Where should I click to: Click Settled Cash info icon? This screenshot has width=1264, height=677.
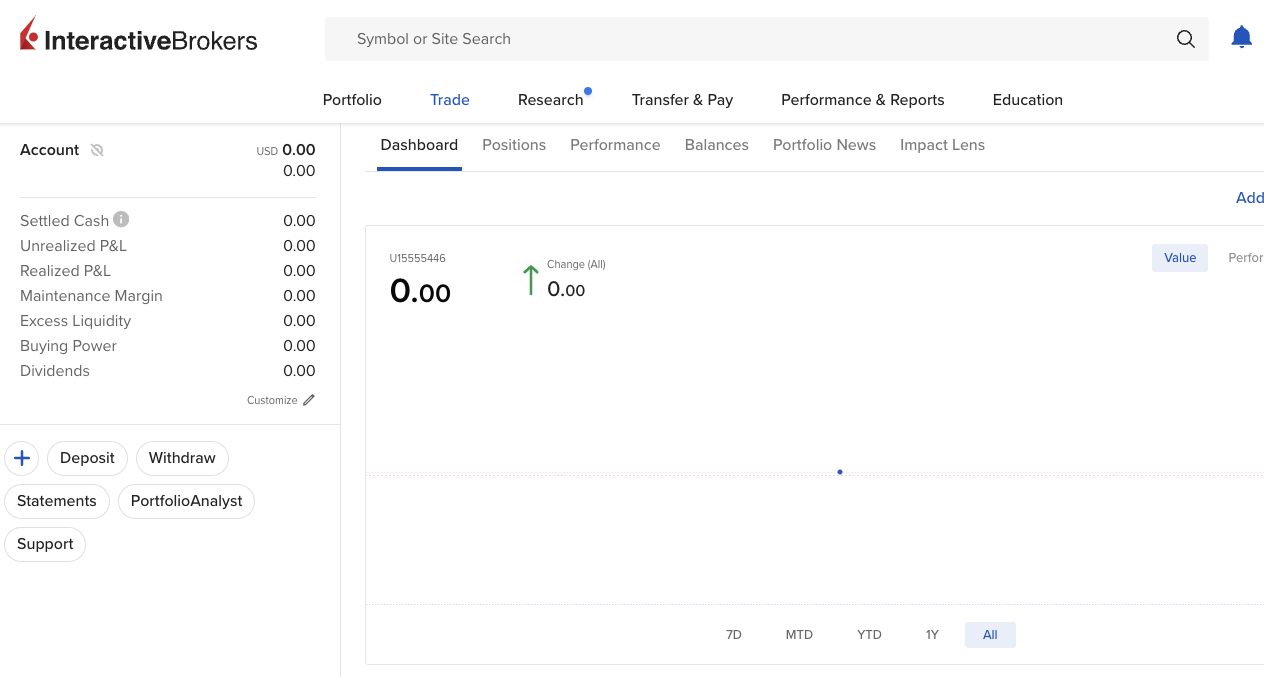121,219
